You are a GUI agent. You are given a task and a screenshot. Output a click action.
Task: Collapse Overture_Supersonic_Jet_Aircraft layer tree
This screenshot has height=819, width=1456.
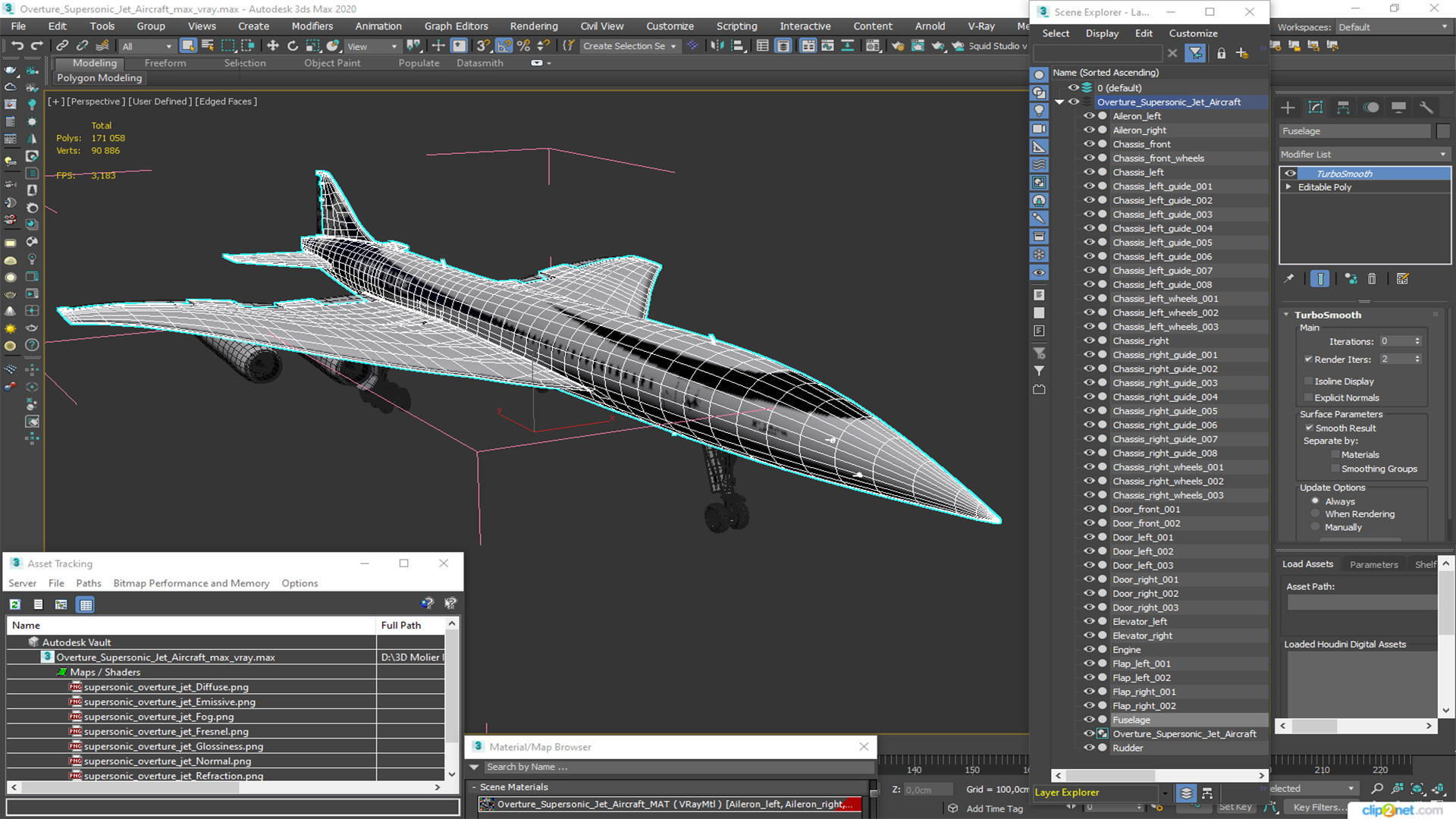(x=1059, y=102)
